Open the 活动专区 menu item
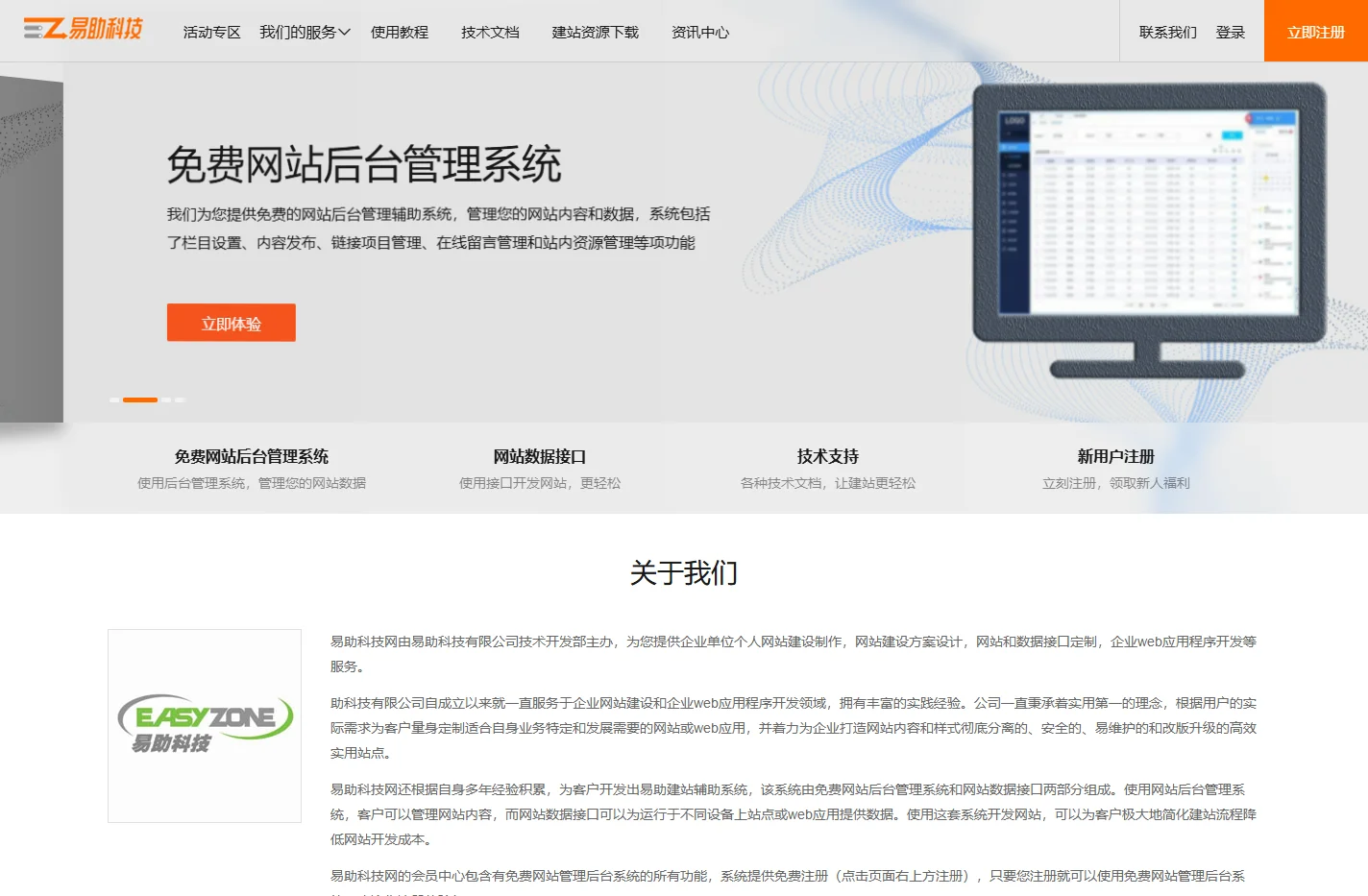 point(211,33)
